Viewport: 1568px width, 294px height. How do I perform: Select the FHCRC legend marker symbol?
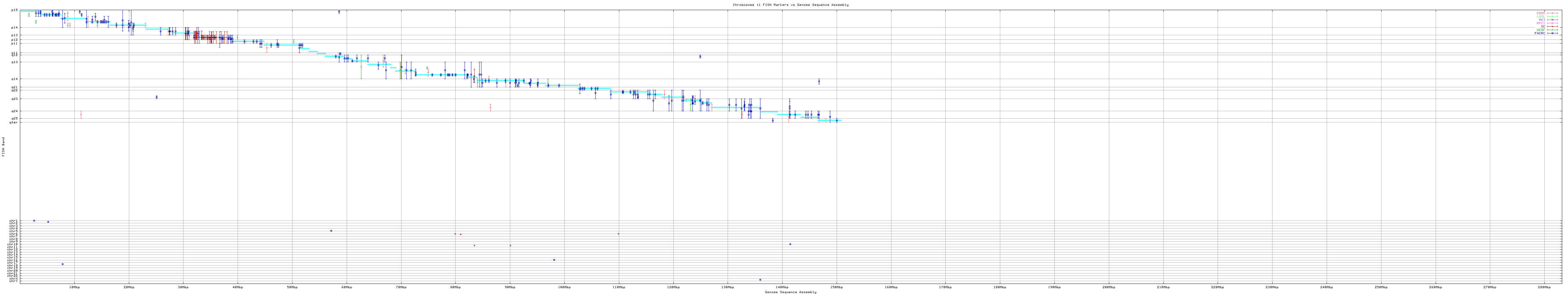click(x=1553, y=33)
